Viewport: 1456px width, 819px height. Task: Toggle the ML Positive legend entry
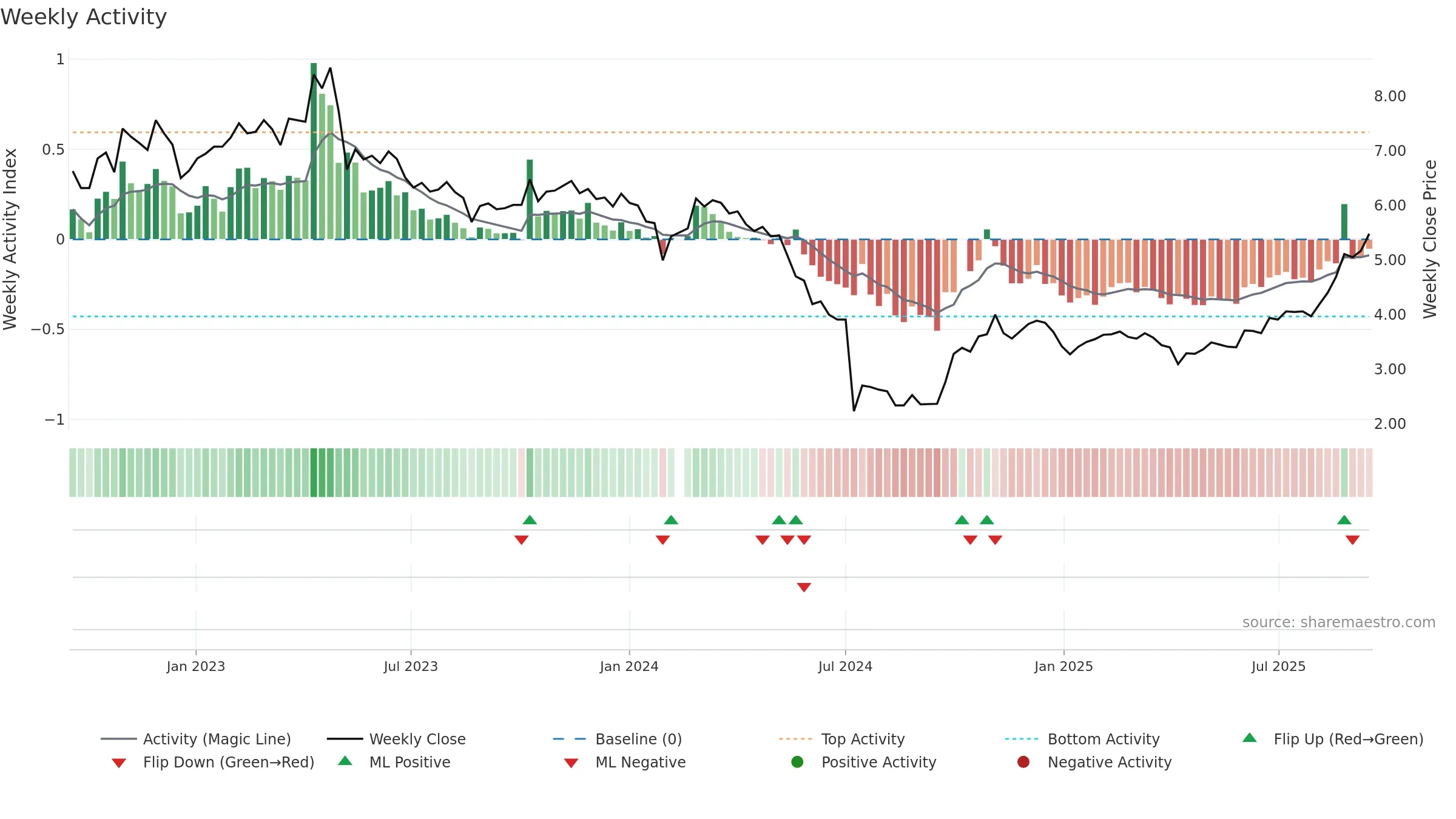pos(394,762)
